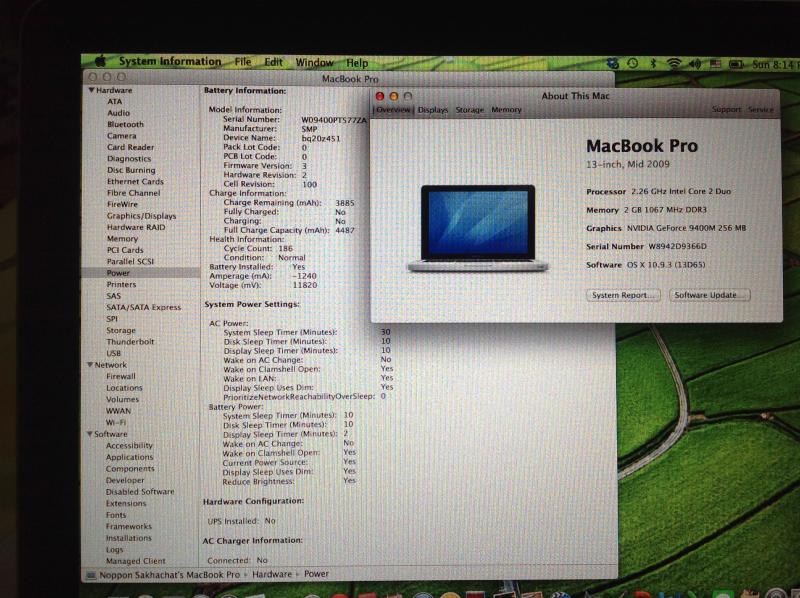The image size is (800, 598).
Task: Open the input source flag icon
Action: click(716, 64)
